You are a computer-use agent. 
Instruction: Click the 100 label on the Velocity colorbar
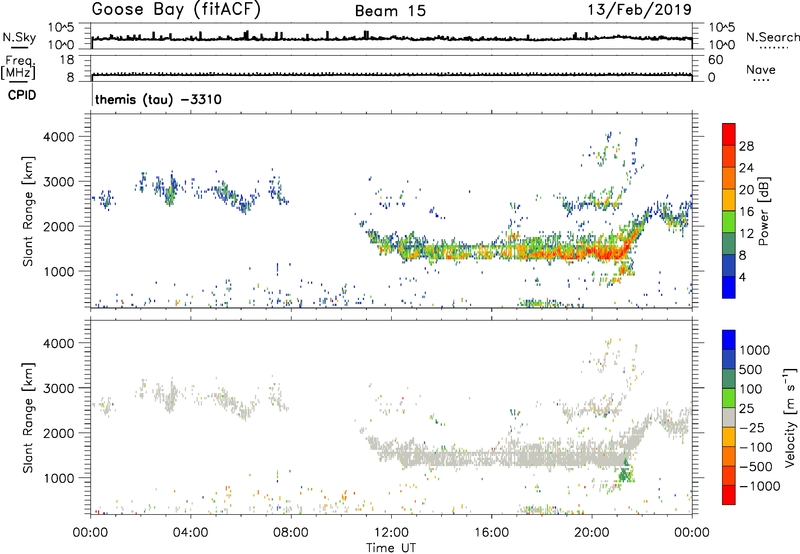[x=751, y=389]
